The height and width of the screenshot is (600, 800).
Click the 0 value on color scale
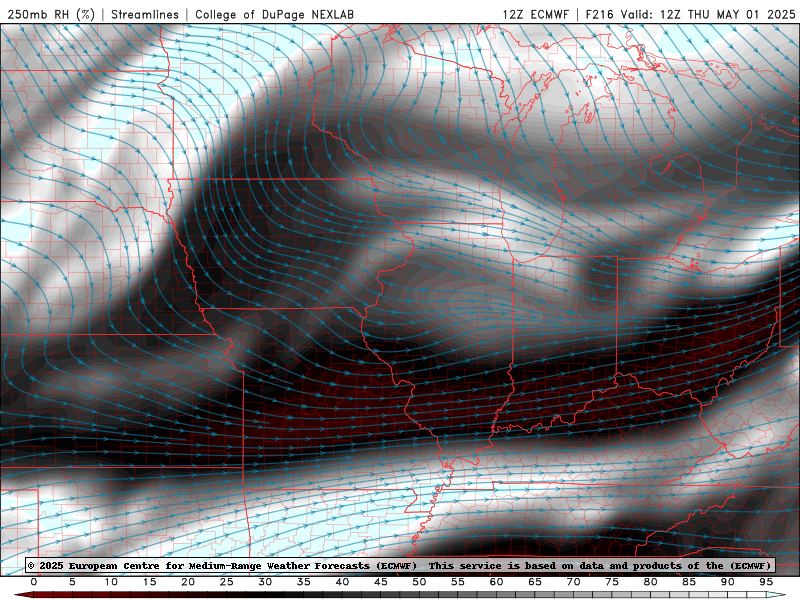pos(34,582)
